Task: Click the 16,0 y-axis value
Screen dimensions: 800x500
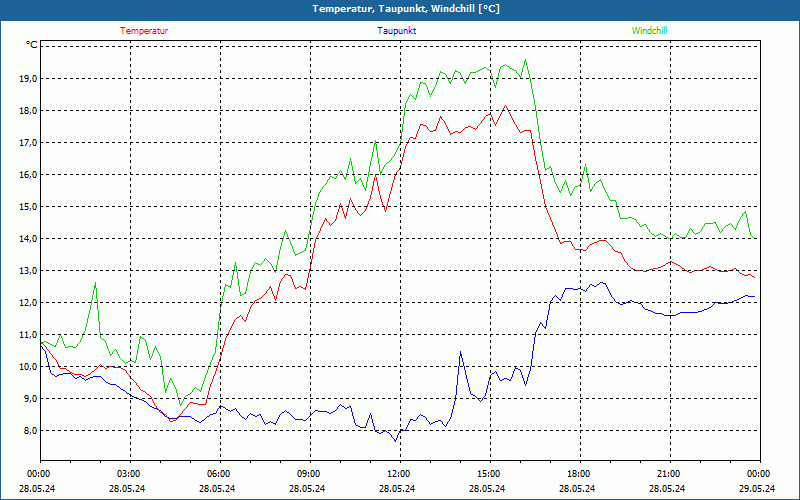Action: pos(29,174)
